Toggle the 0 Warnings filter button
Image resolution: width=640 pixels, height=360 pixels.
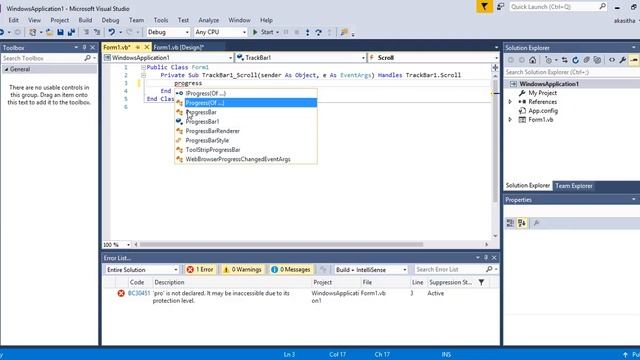242,269
